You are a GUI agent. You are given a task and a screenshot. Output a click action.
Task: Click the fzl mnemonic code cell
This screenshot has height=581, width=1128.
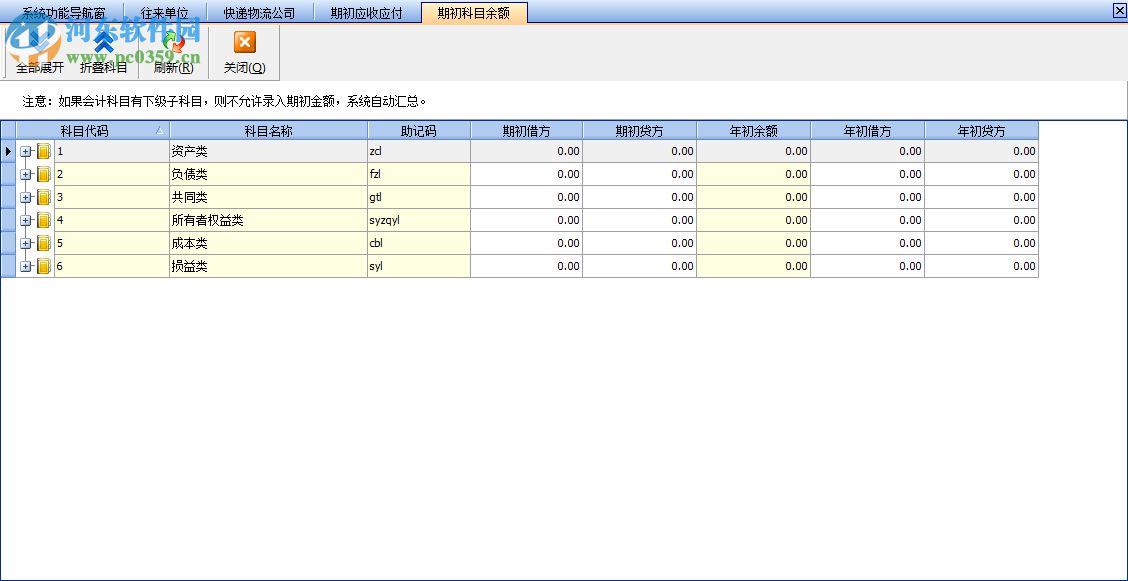[419, 175]
